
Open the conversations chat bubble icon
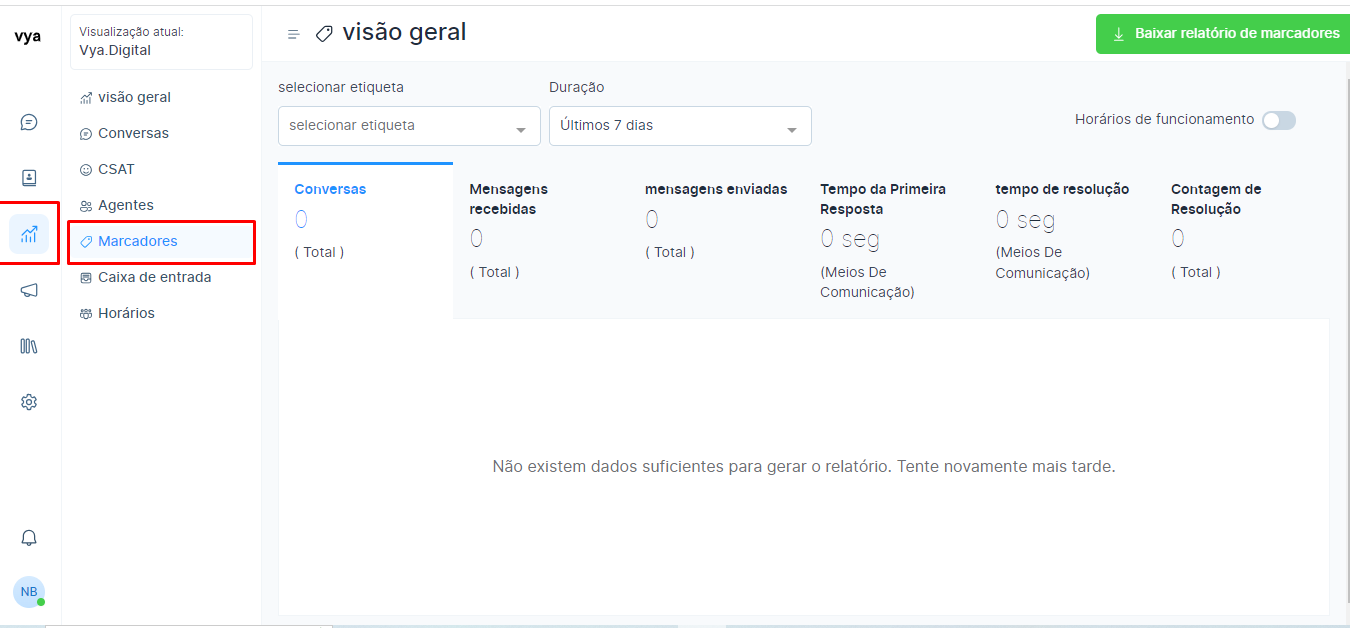[29, 122]
